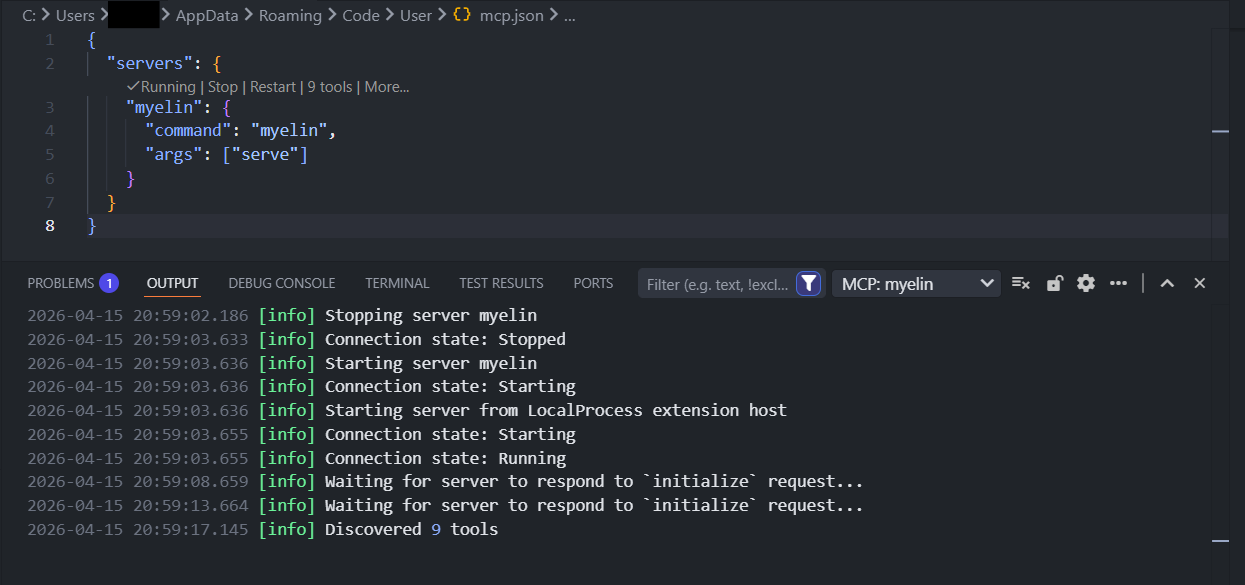Click the error count badge on Problems
The height and width of the screenshot is (585, 1245).
click(x=110, y=282)
